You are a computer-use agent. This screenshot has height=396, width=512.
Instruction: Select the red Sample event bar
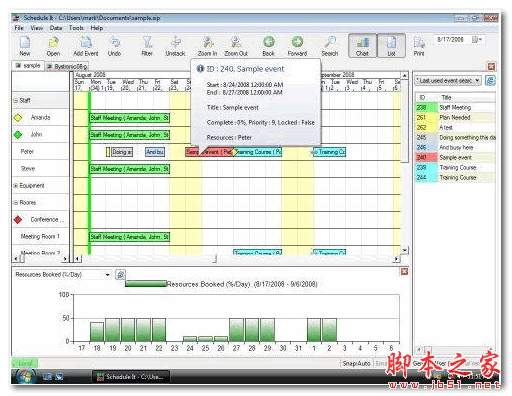pos(209,152)
